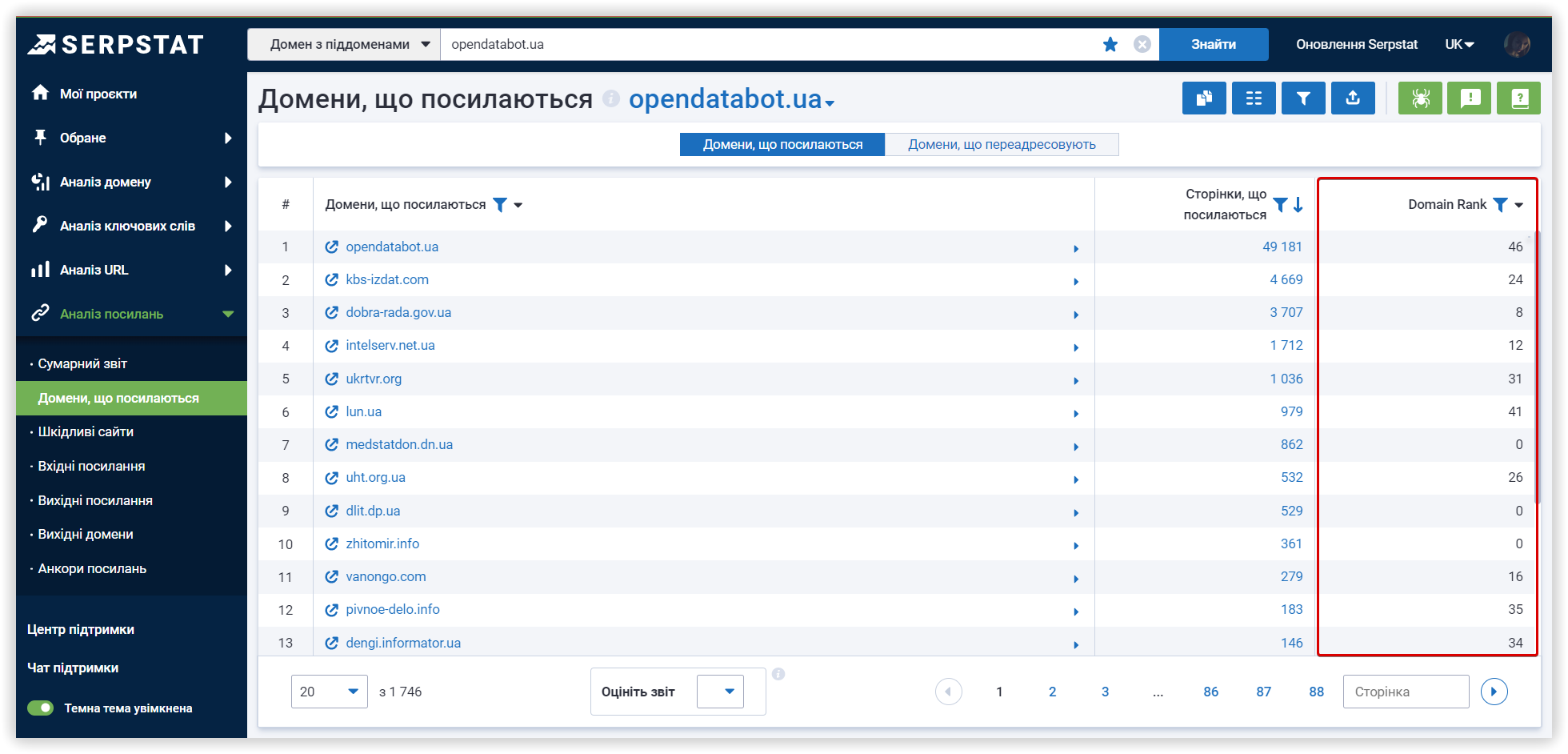1568x754 pixels.
Task: Open the column settings toolbar icon
Action: click(1254, 98)
